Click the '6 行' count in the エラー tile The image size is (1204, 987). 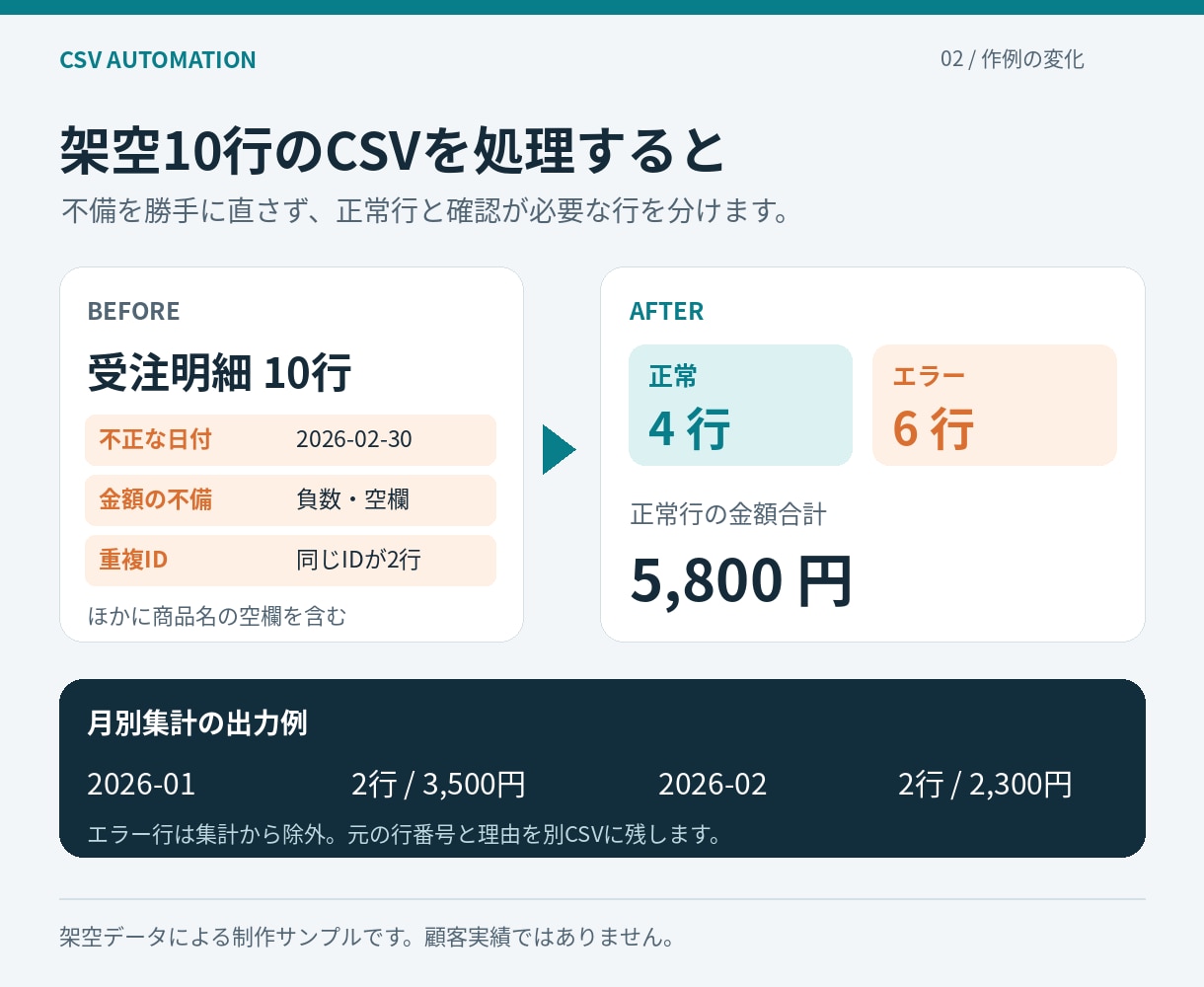[x=934, y=429]
